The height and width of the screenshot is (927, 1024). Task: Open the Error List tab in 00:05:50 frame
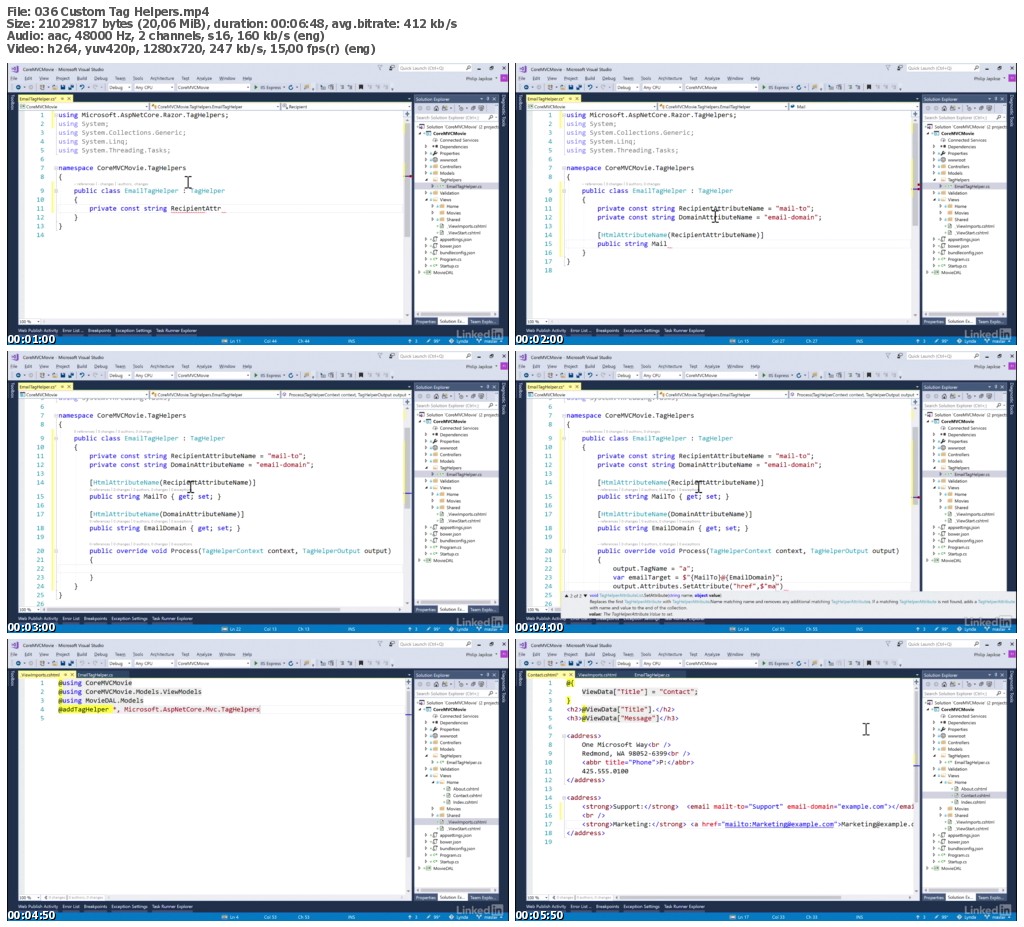[x=581, y=906]
